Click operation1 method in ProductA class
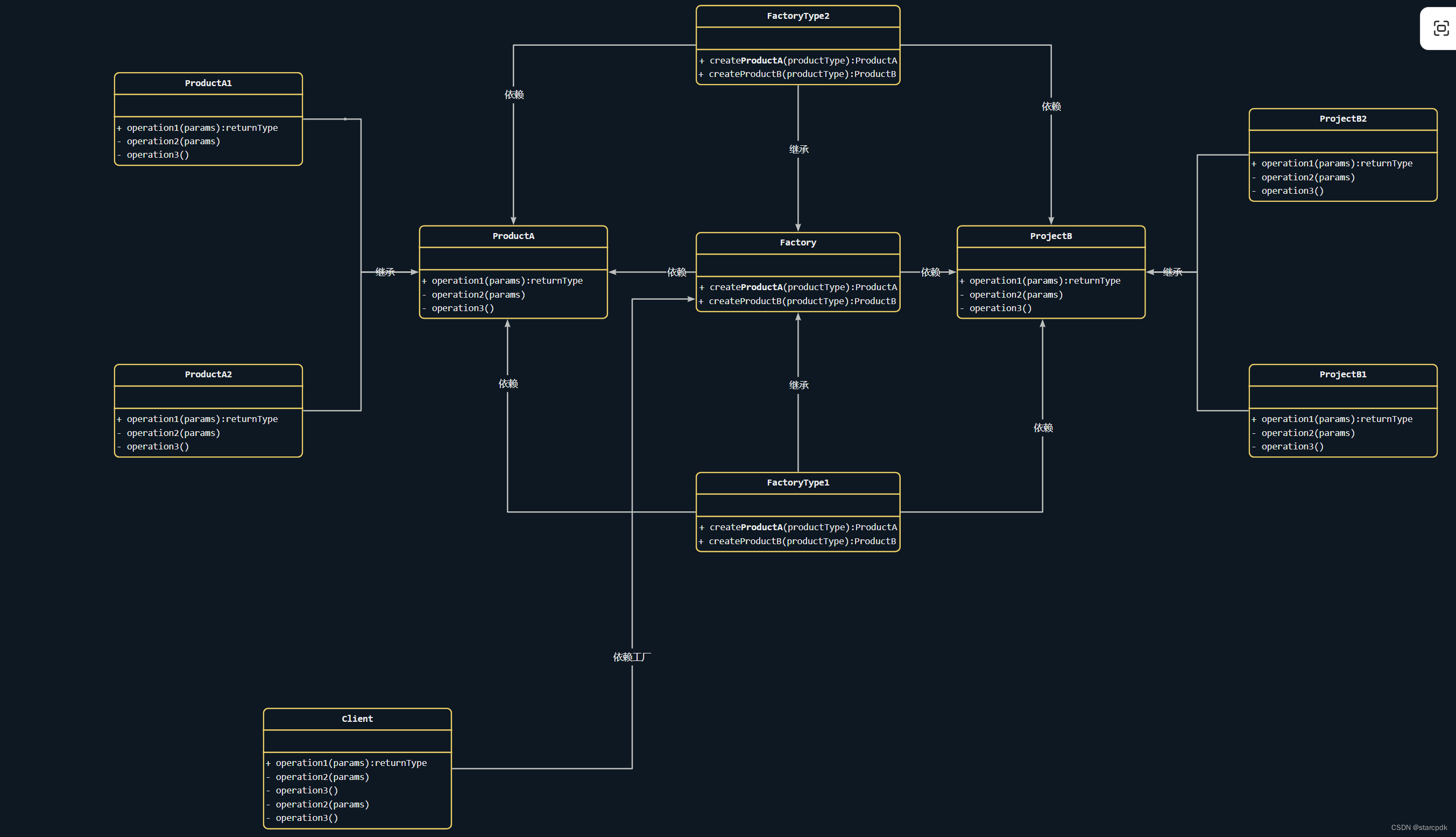This screenshot has width=1456, height=837. pos(502,280)
